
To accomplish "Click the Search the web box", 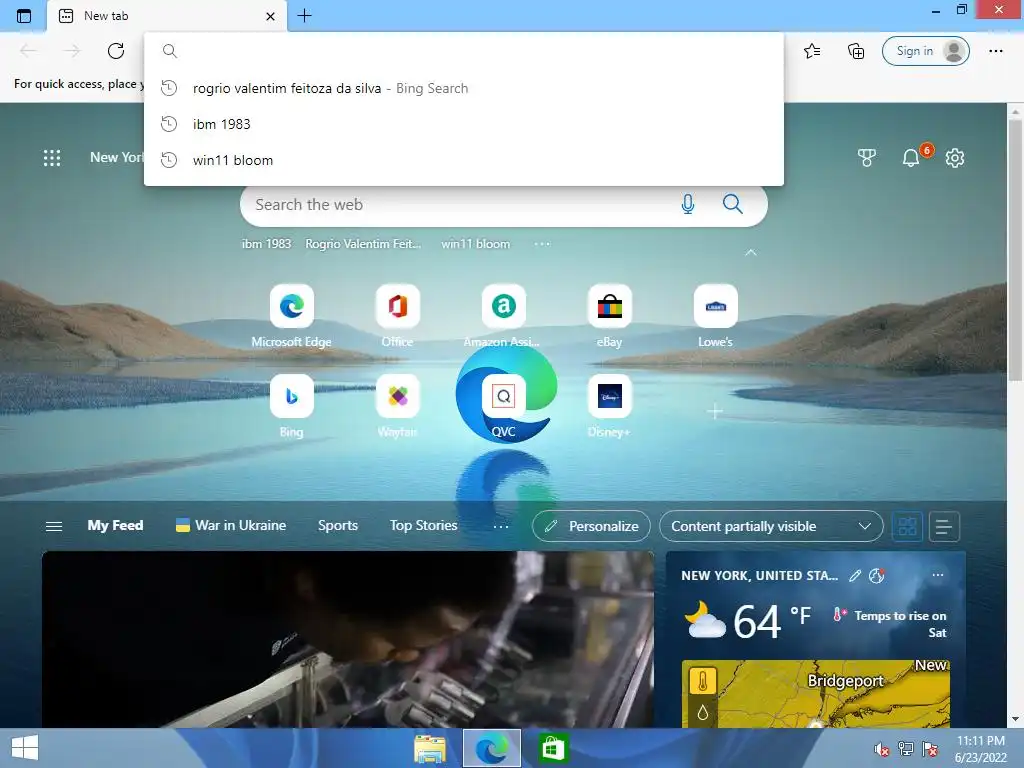I will coord(457,204).
